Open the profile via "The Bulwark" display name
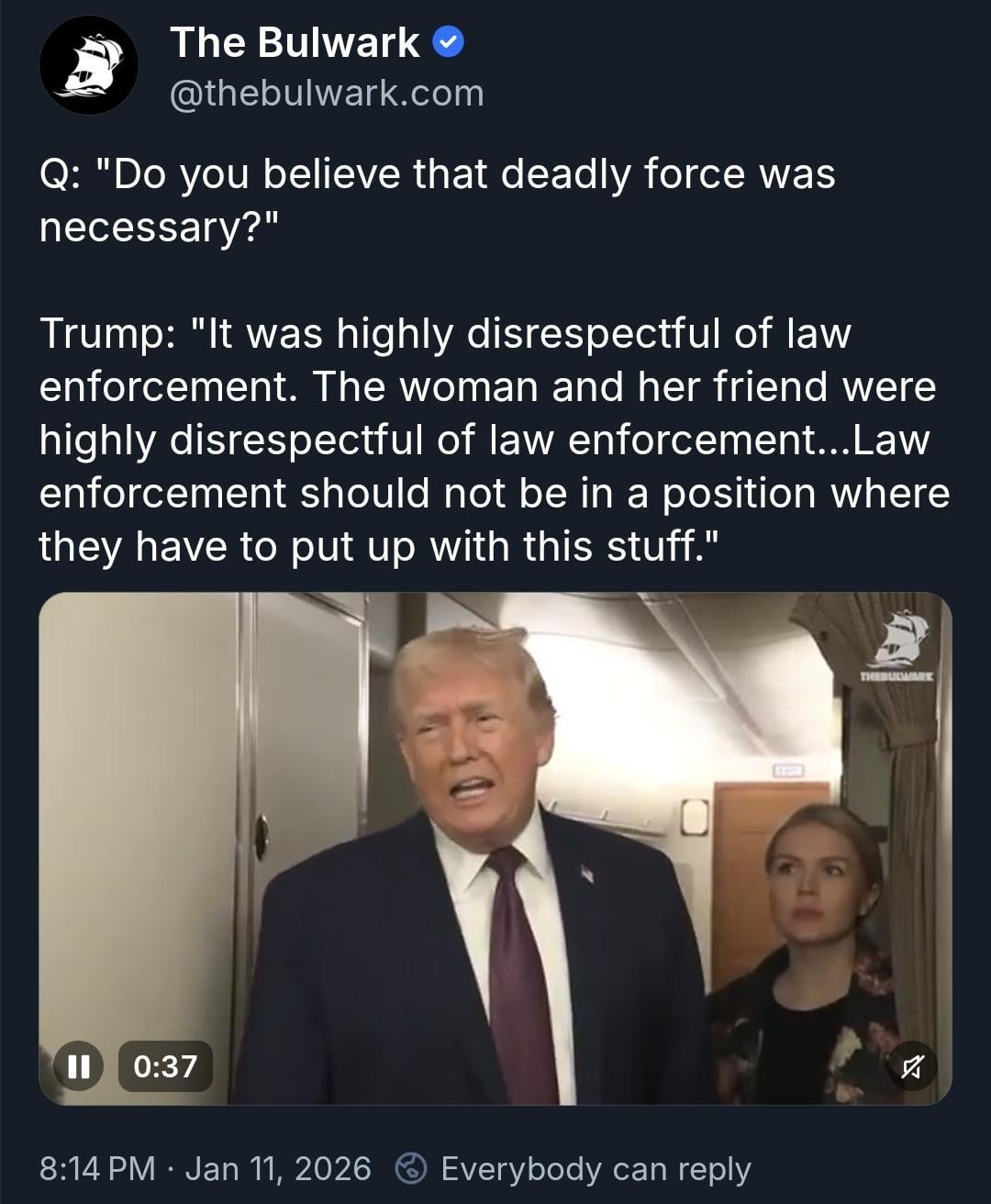The image size is (991, 1204). [x=295, y=42]
